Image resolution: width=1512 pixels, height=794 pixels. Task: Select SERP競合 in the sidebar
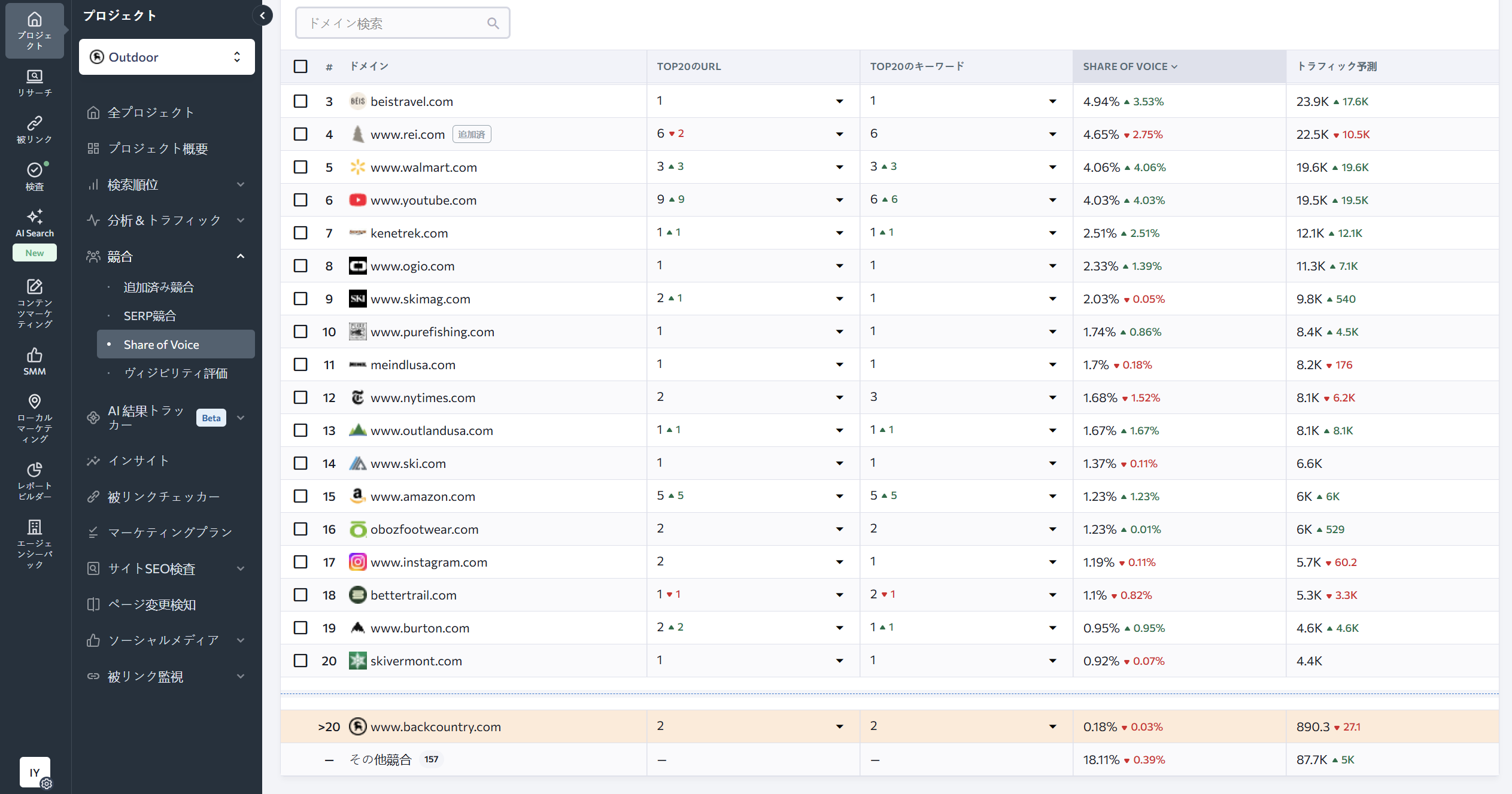click(x=150, y=316)
